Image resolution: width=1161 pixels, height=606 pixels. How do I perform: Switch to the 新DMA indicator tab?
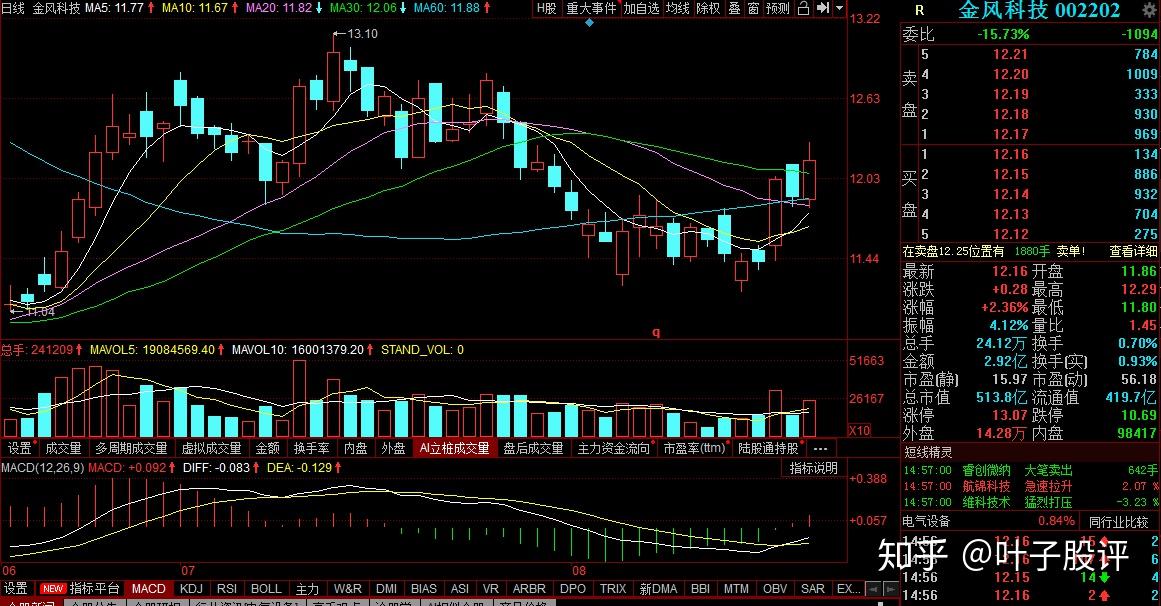tap(658, 588)
